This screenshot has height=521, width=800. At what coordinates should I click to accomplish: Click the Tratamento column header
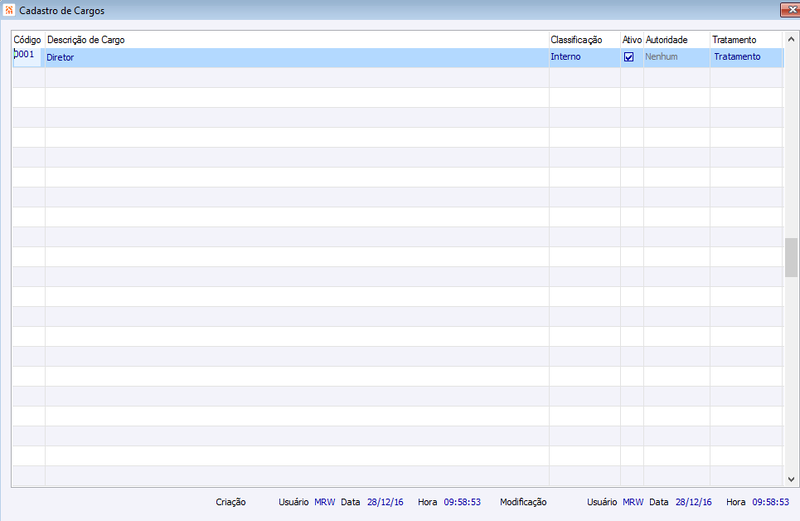[734, 40]
